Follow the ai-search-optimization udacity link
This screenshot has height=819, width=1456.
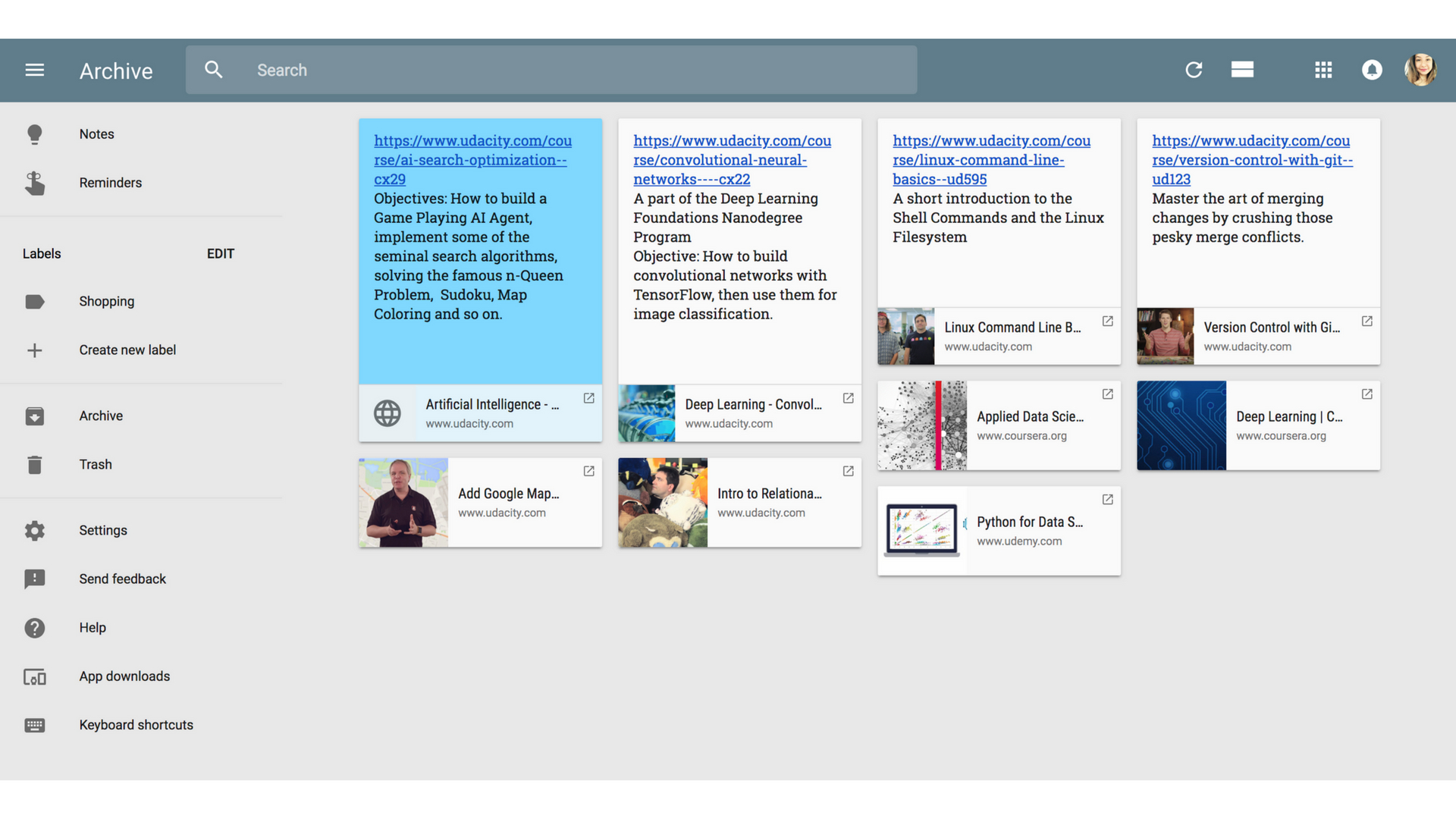pos(472,160)
